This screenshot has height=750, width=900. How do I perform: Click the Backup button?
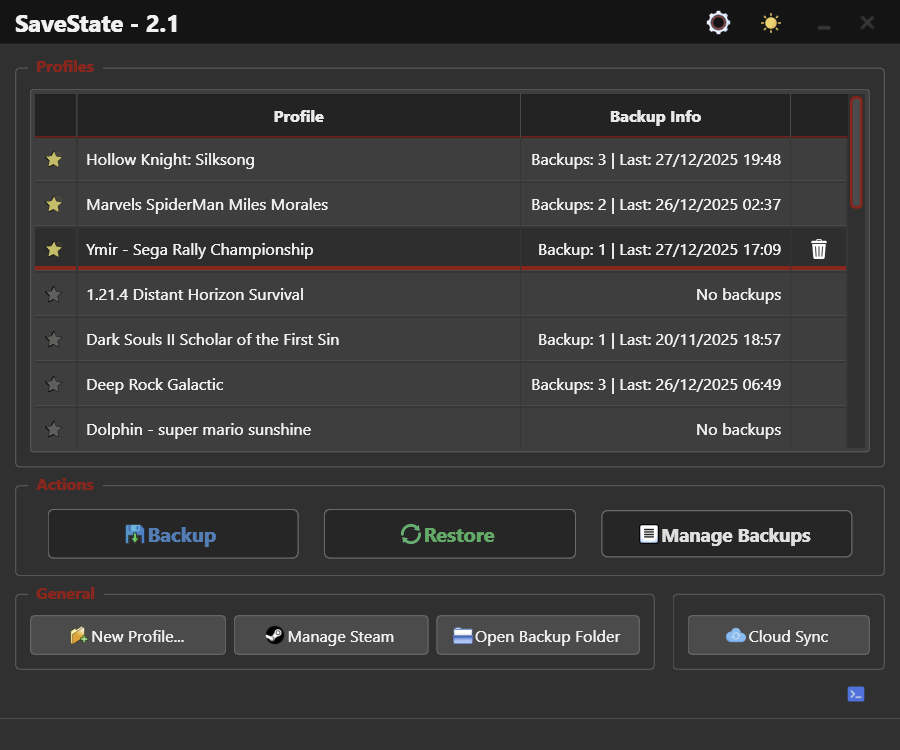pyautogui.click(x=173, y=534)
